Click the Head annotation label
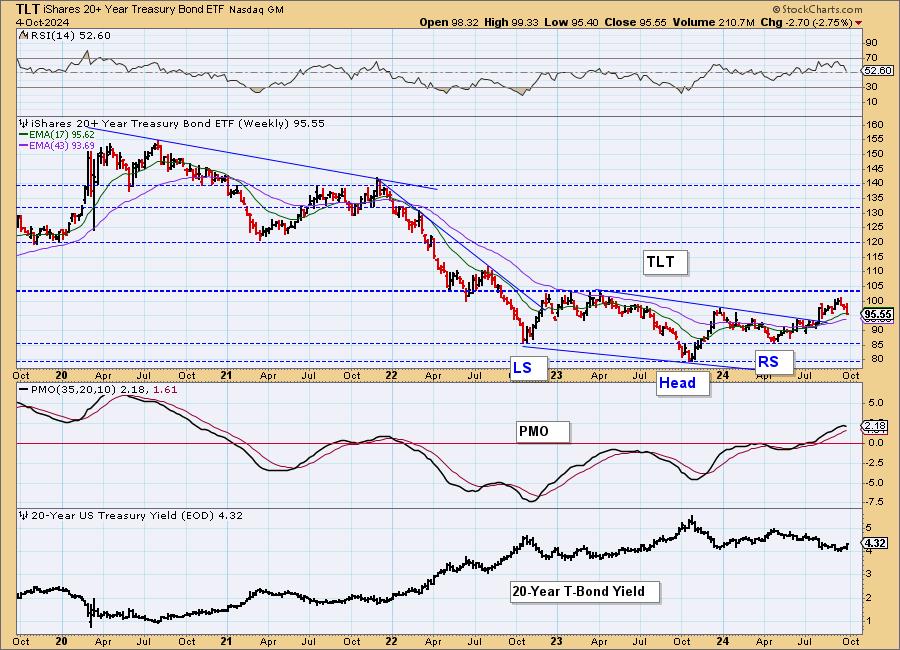This screenshot has width=900, height=650. [682, 383]
